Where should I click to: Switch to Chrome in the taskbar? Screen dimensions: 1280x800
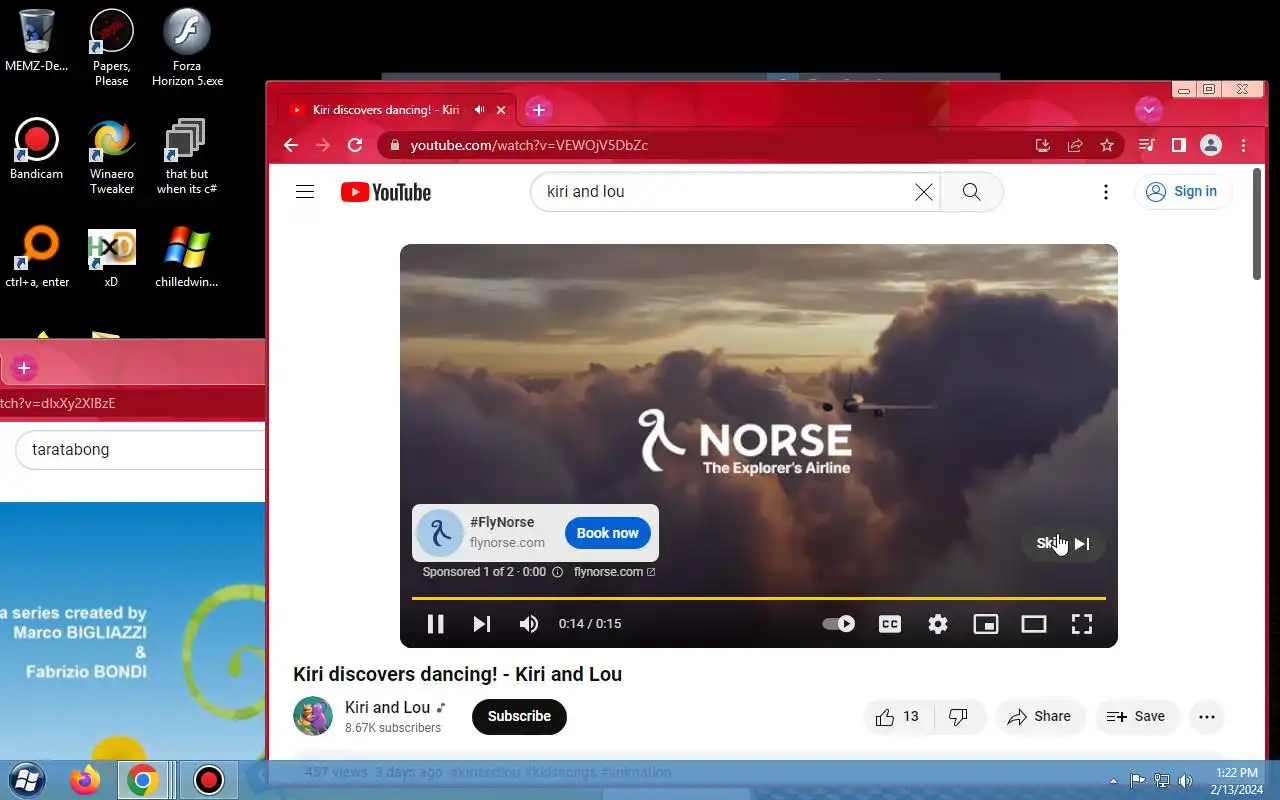coord(143,780)
